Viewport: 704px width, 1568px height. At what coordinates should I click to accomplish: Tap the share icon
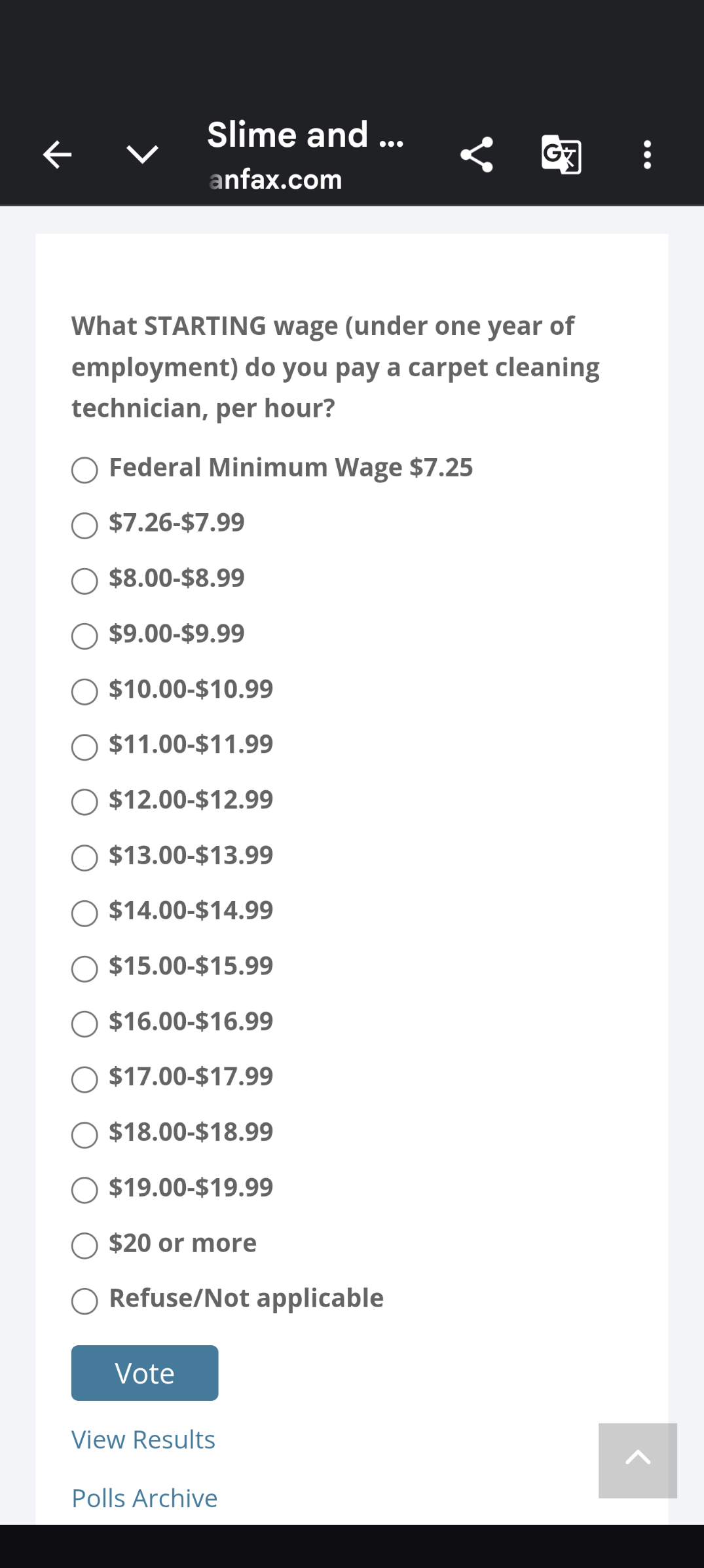(x=477, y=155)
